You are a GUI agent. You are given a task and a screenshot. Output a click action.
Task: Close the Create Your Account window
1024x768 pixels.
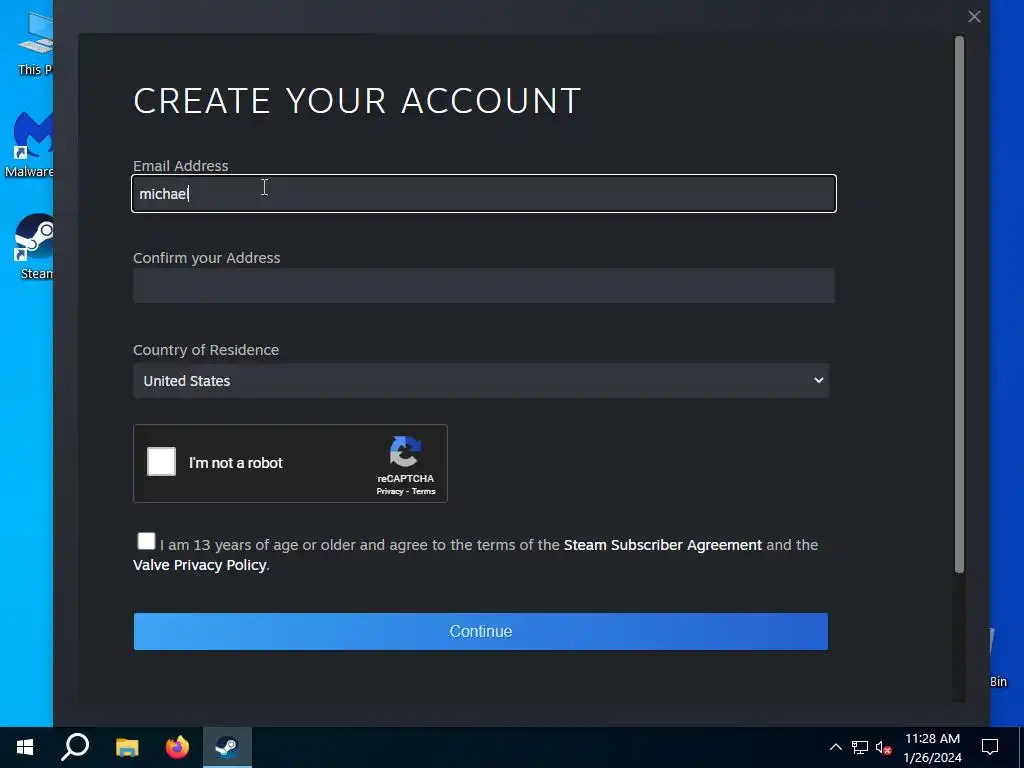click(x=974, y=16)
